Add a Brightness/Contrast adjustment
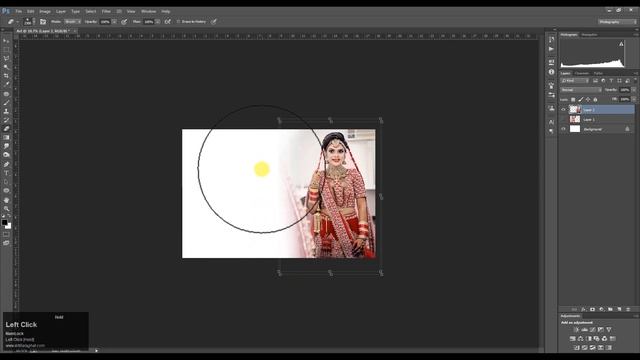 576,329
